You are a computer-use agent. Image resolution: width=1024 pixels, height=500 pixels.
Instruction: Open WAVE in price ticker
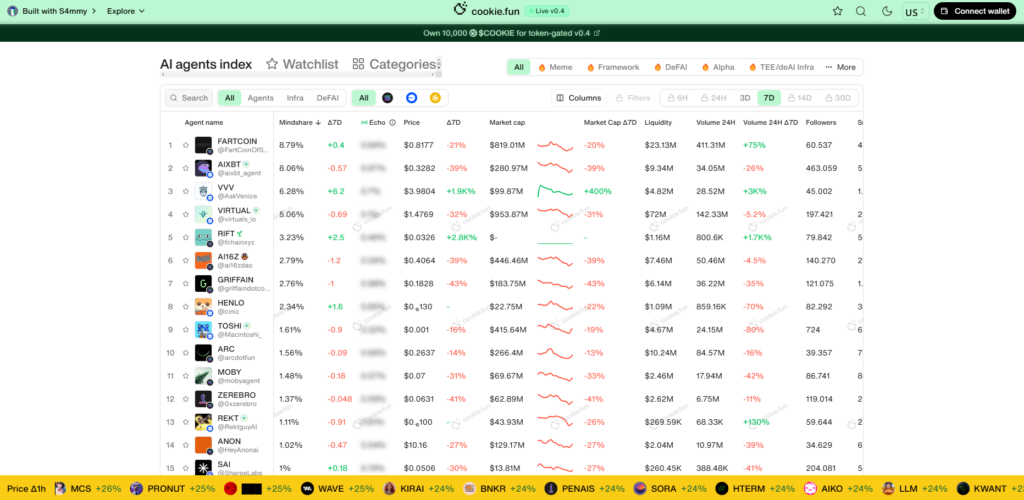click(x=338, y=488)
